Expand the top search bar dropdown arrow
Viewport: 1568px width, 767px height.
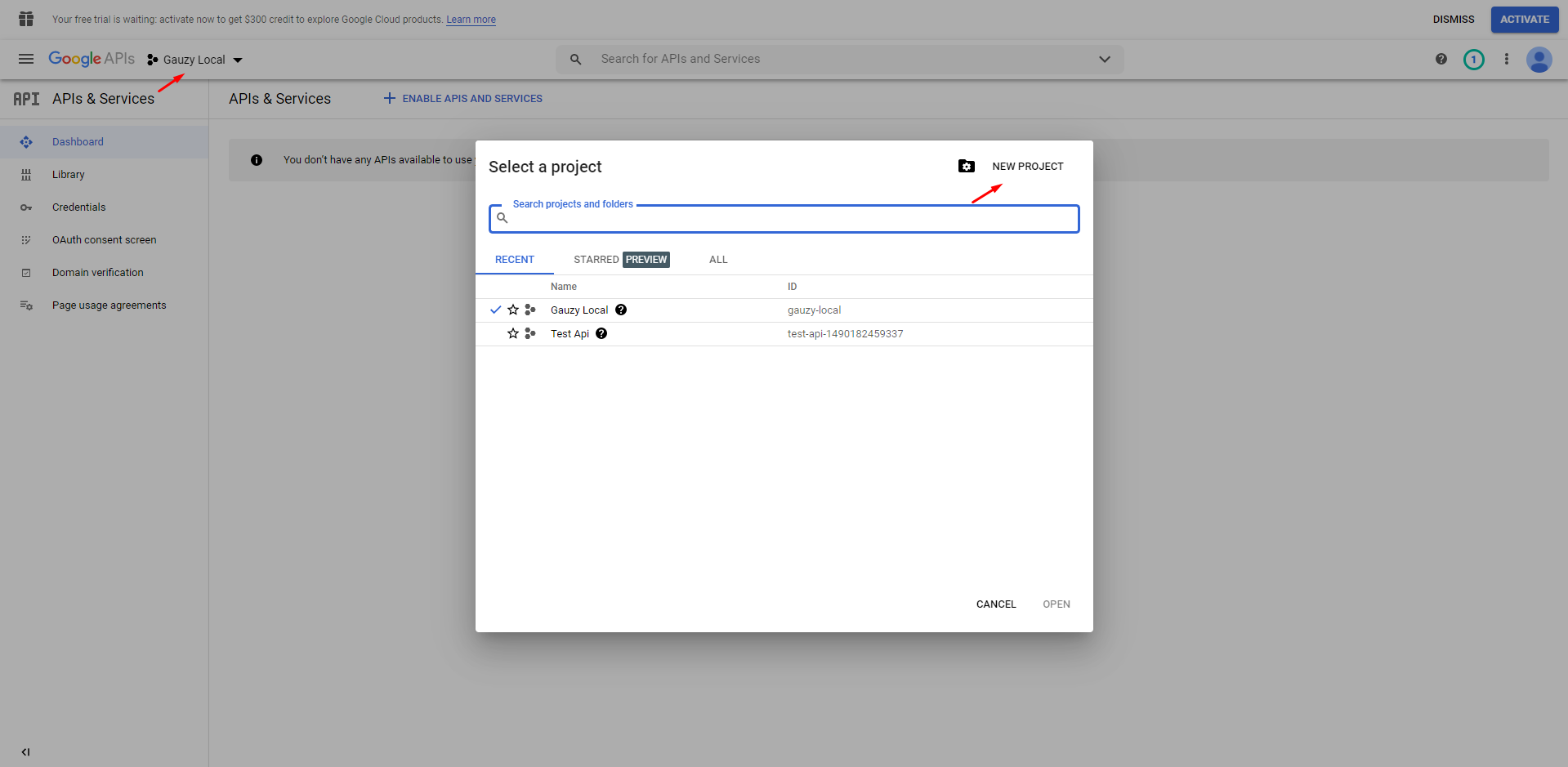(1105, 59)
